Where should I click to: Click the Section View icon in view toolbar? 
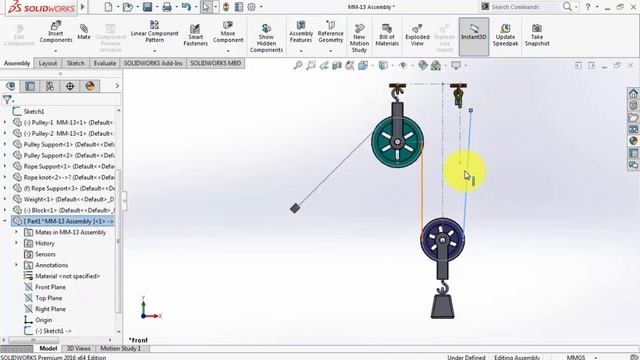(x=337, y=65)
